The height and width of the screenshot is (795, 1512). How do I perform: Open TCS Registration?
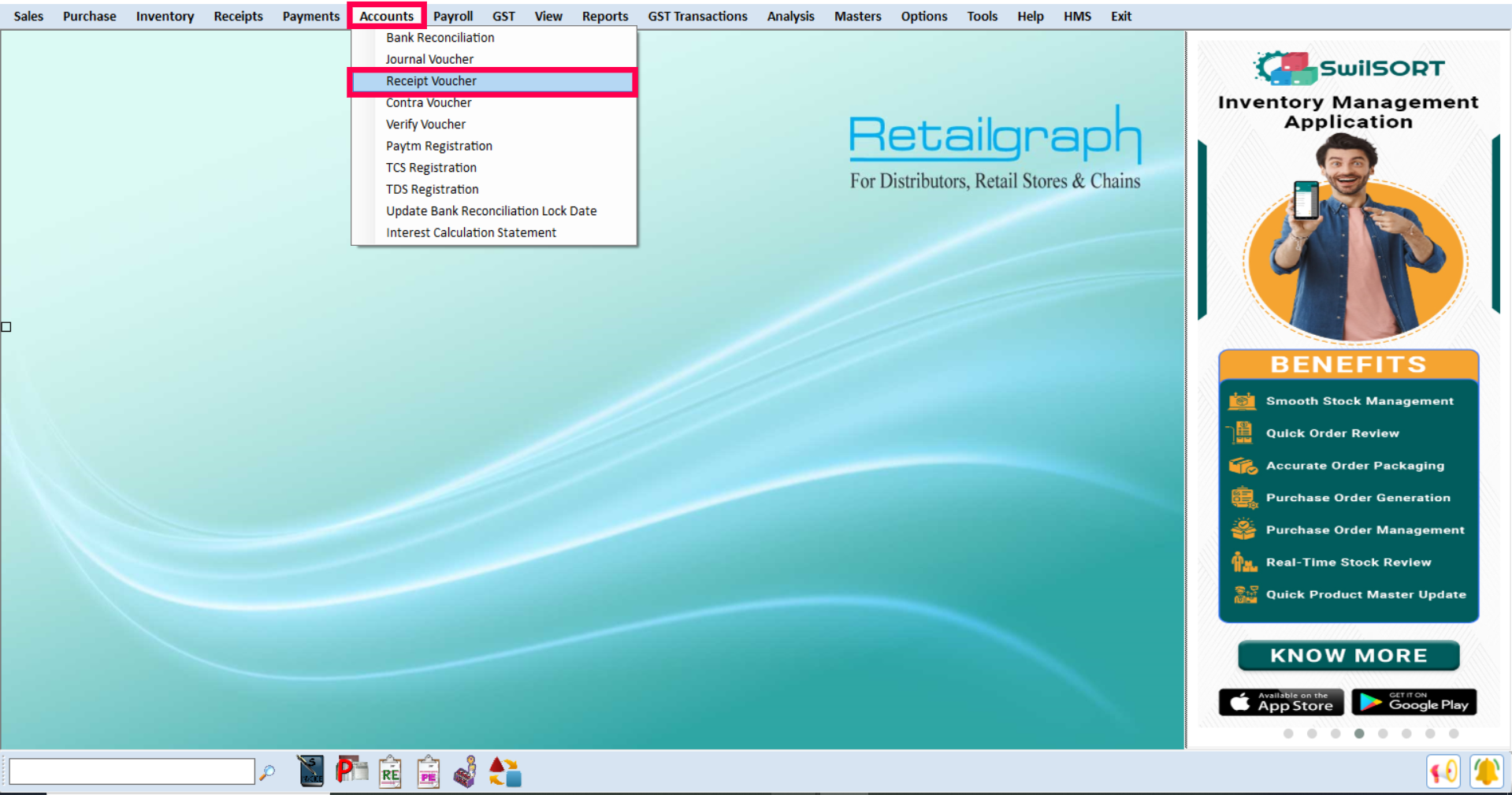tap(494, 168)
